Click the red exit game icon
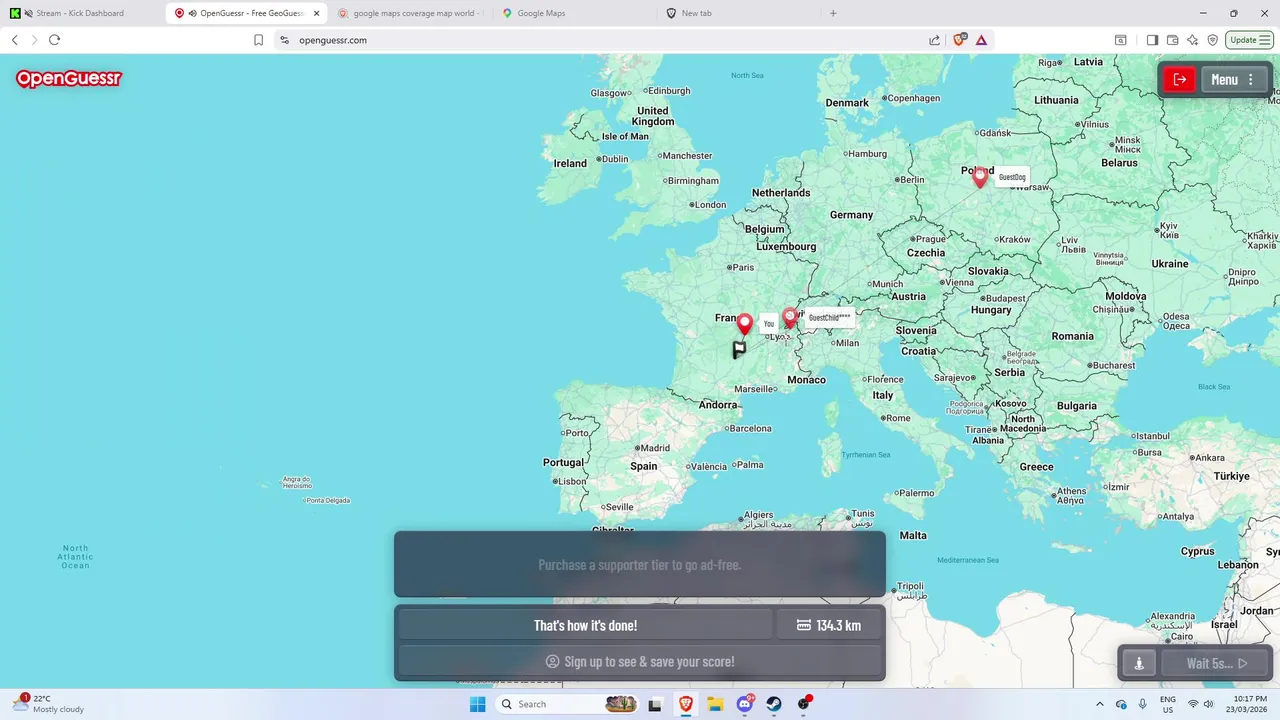Image resolution: width=1280 pixels, height=720 pixels. point(1180,80)
